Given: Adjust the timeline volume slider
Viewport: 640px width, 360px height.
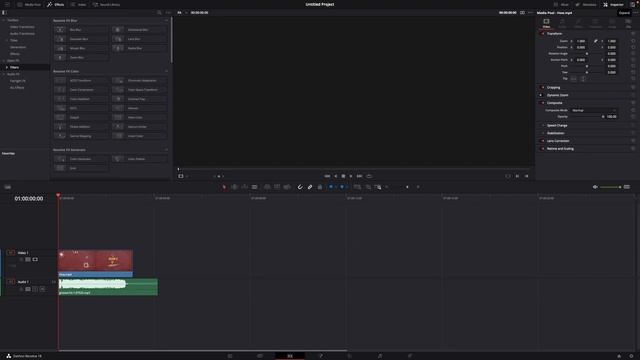Looking at the screenshot, I should pos(610,187).
